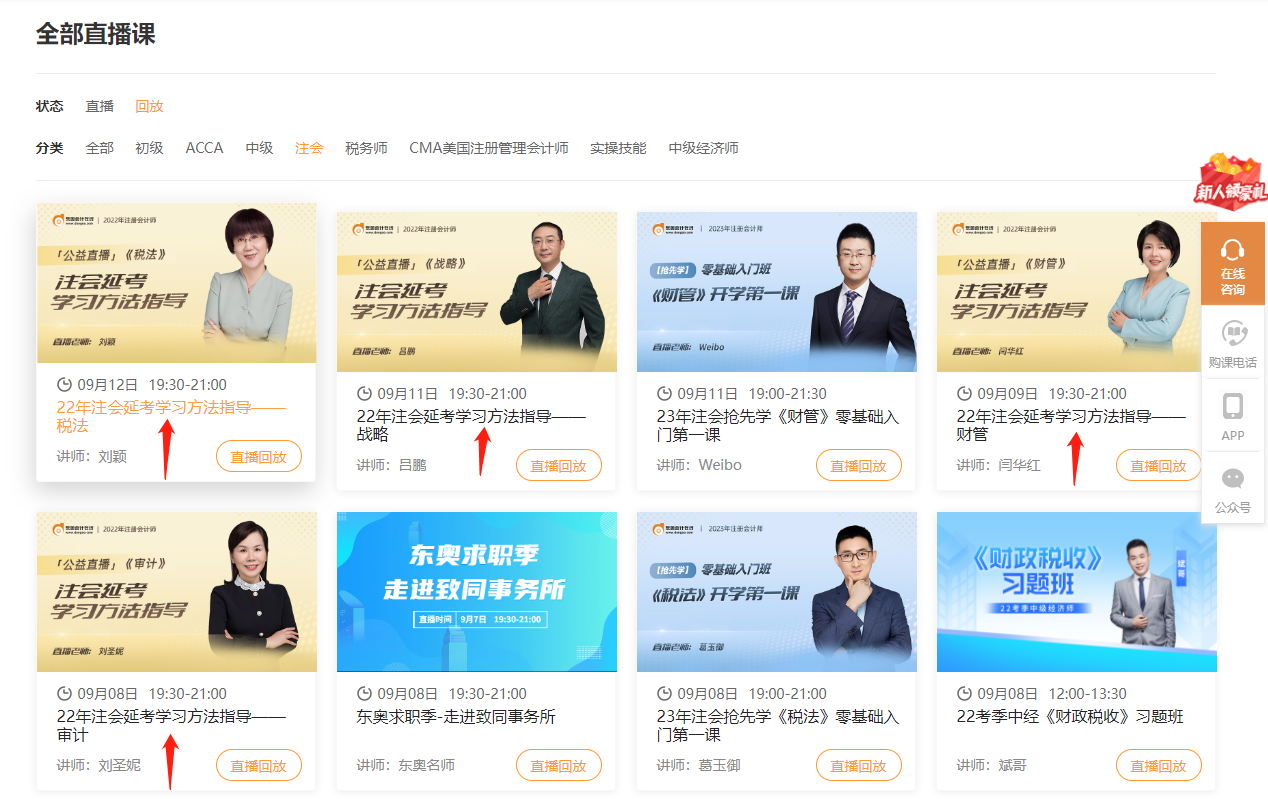Click the course purchase phone icon

[1232, 333]
